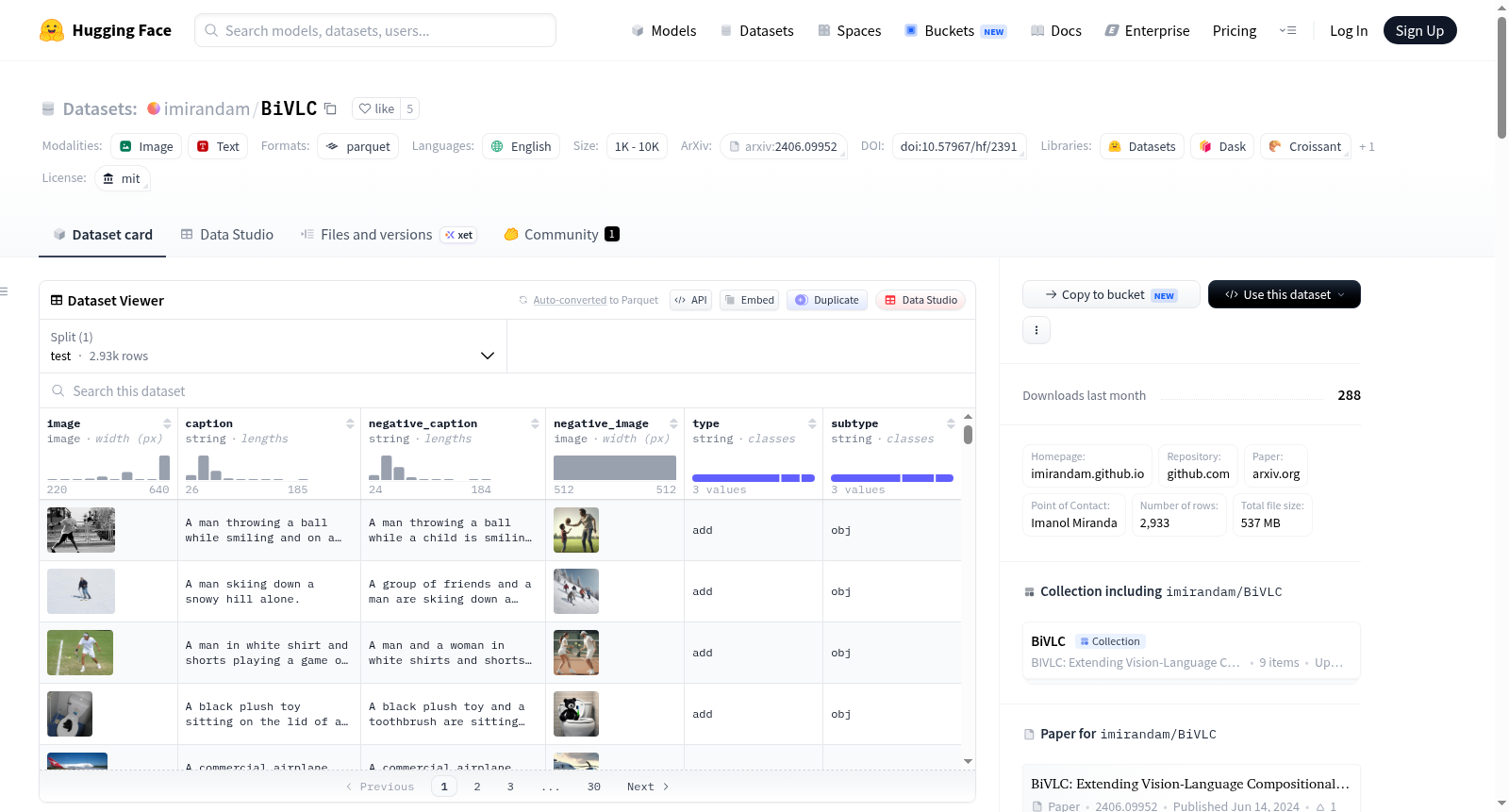The image size is (1509, 812).
Task: Click the Search this dataset field
Action: (507, 390)
